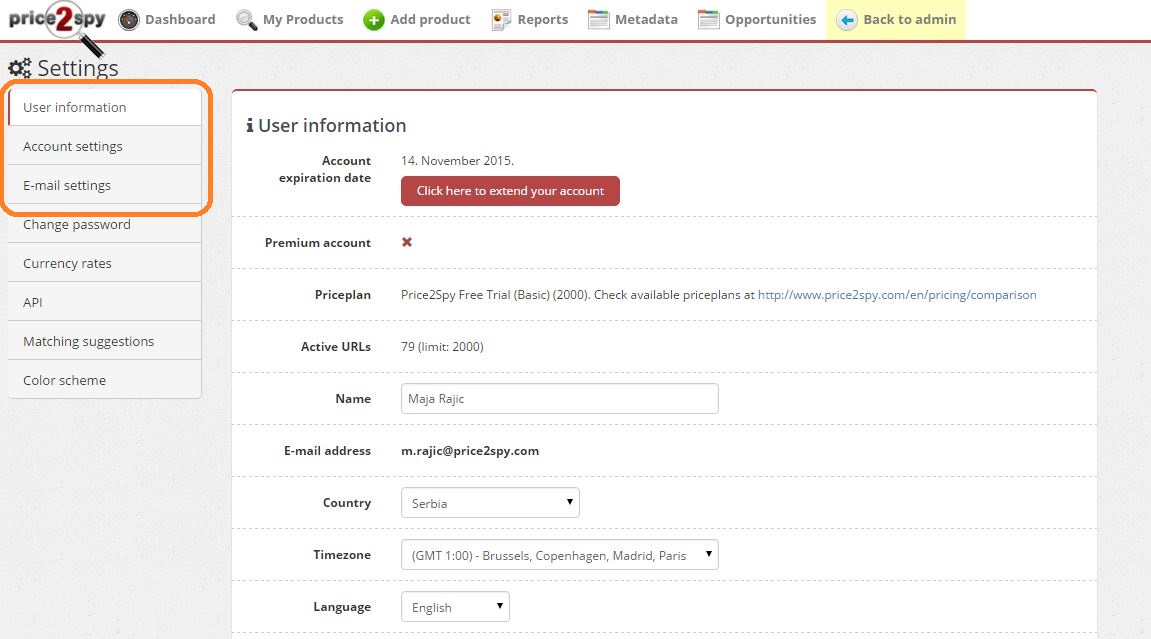
Task: Open the pricing comparison link
Action: pos(897,295)
